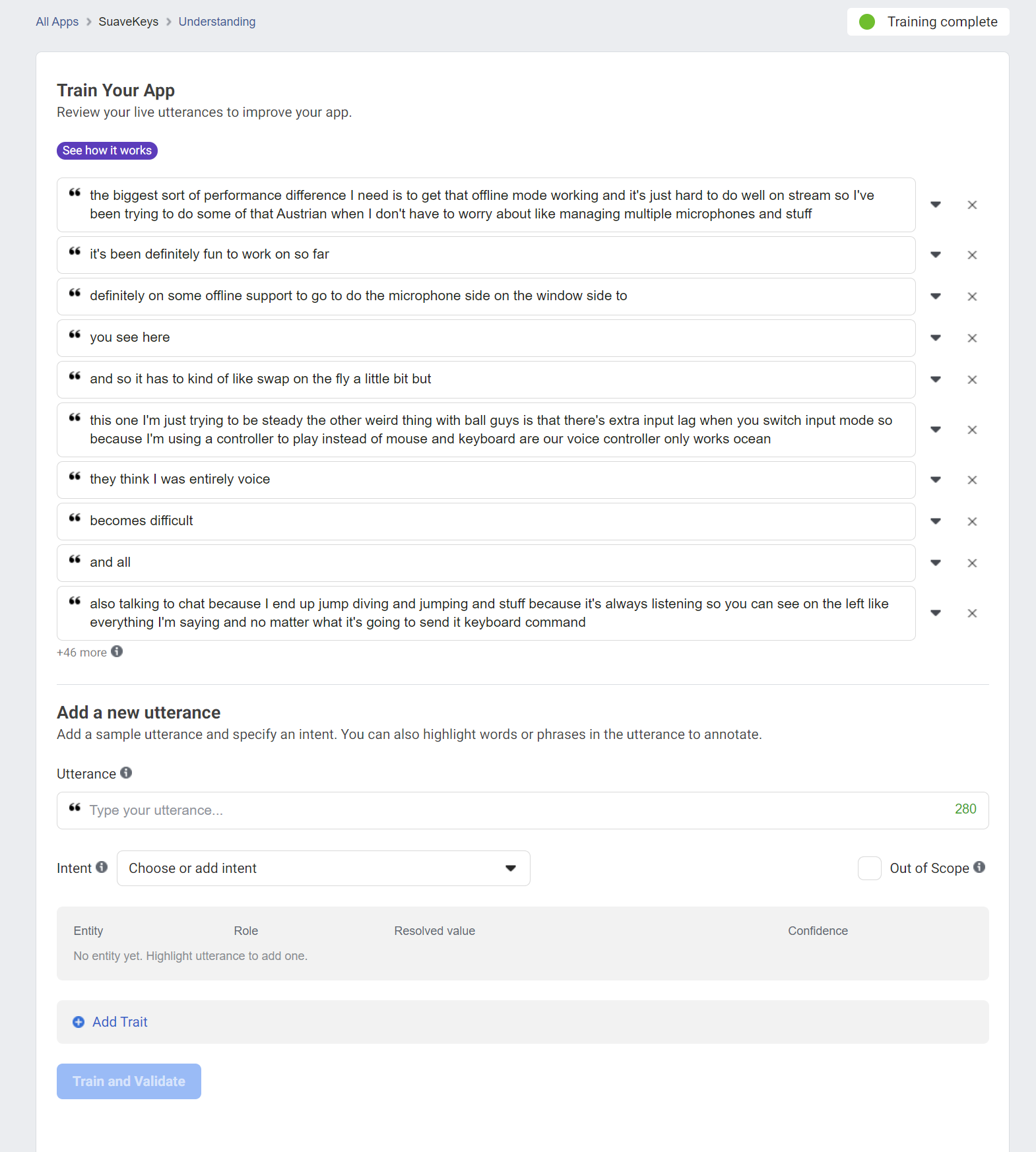Expand the 'and so it has to kind of' utterance
Screen dimensions: 1036x1152
(936, 379)
